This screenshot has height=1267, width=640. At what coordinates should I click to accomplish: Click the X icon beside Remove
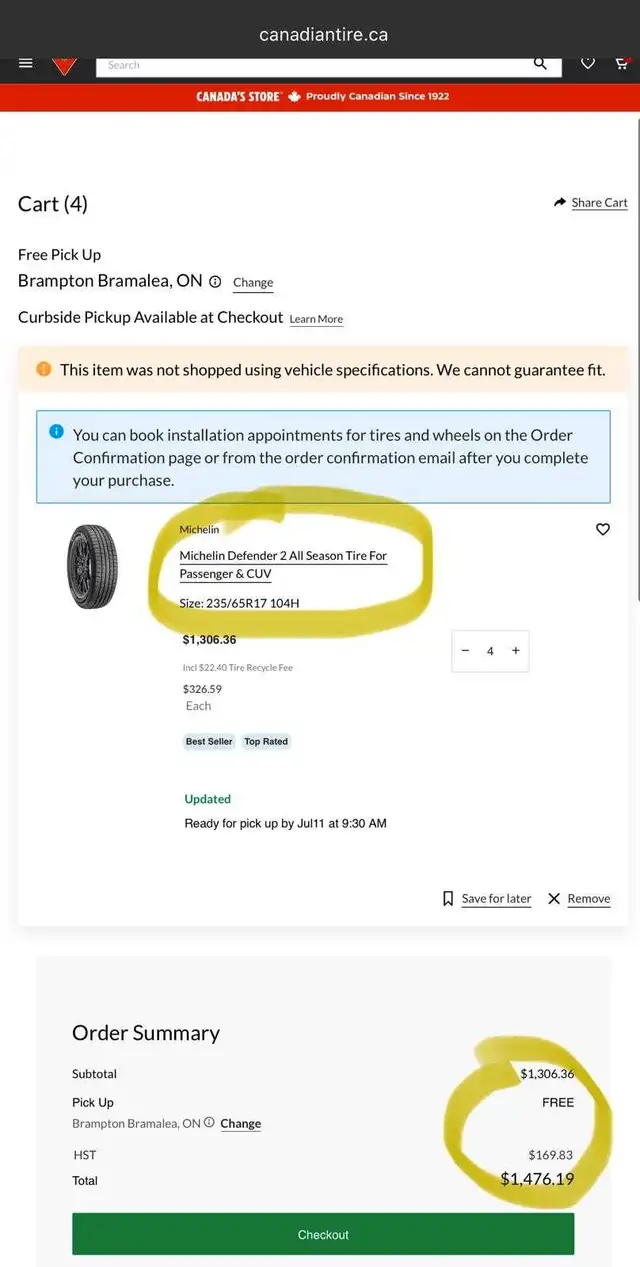tap(554, 898)
